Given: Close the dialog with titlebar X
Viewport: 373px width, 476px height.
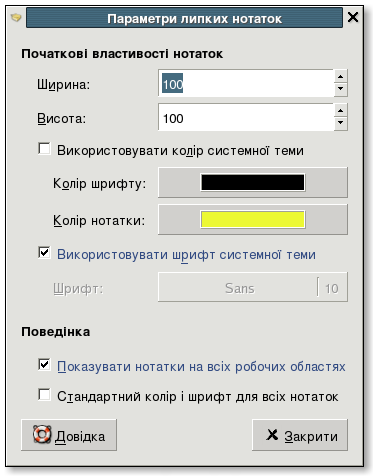Looking at the screenshot, I should pyautogui.click(x=353, y=17).
